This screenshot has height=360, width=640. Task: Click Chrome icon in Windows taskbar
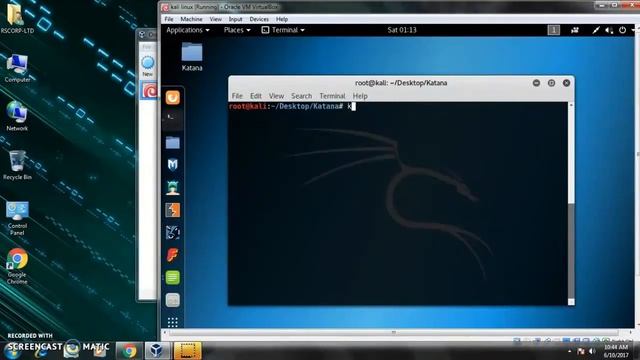(x=129, y=351)
